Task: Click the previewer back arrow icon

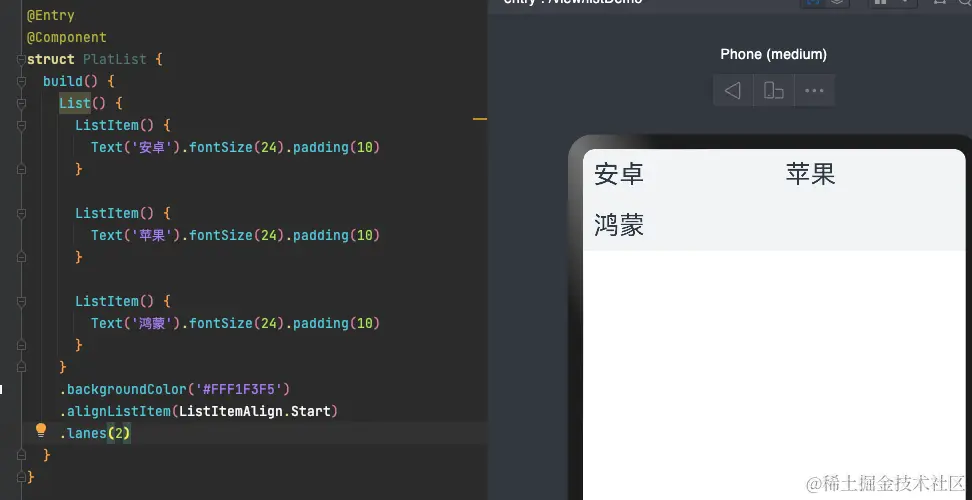Action: coord(733,90)
